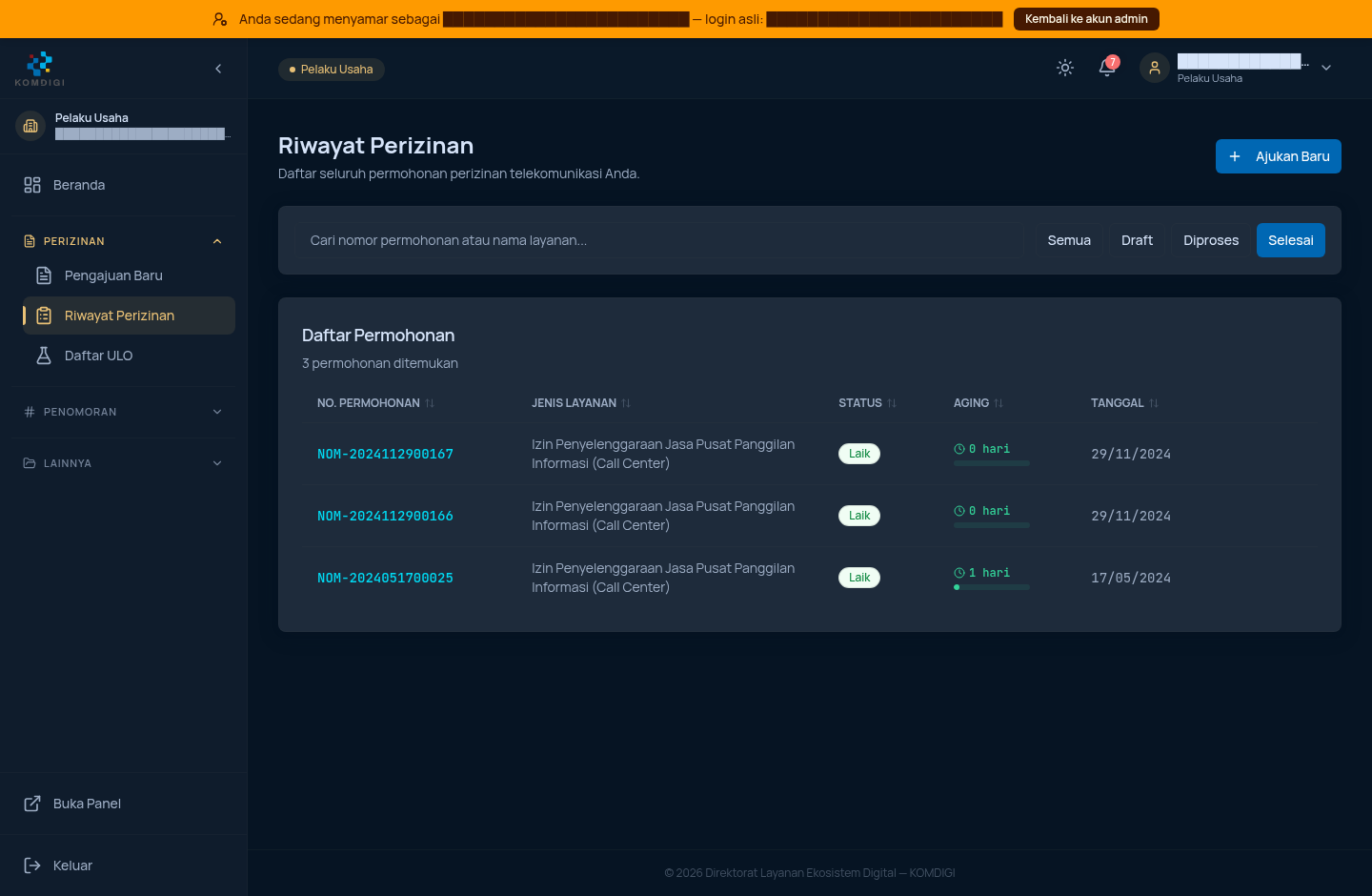The image size is (1372, 896).
Task: Expand the LAINNYA section
Action: pyautogui.click(x=124, y=463)
